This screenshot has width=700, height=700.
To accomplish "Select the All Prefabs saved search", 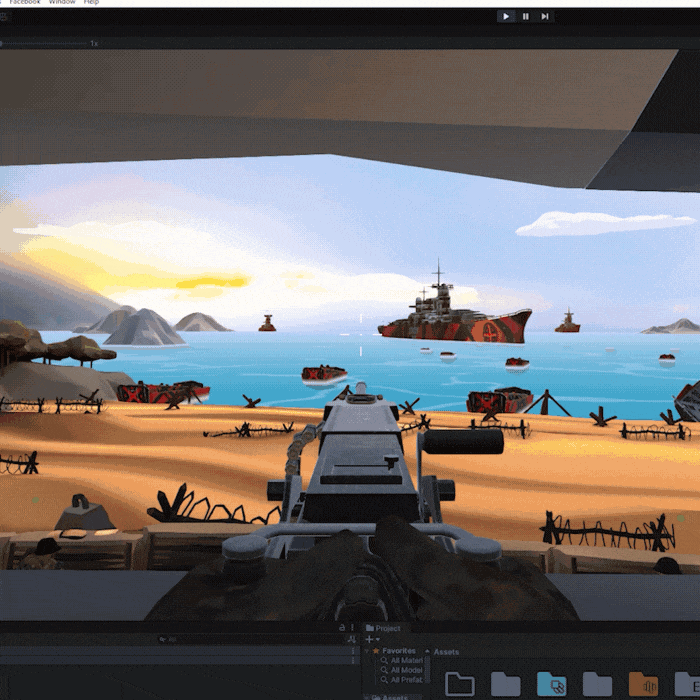I will point(401,680).
